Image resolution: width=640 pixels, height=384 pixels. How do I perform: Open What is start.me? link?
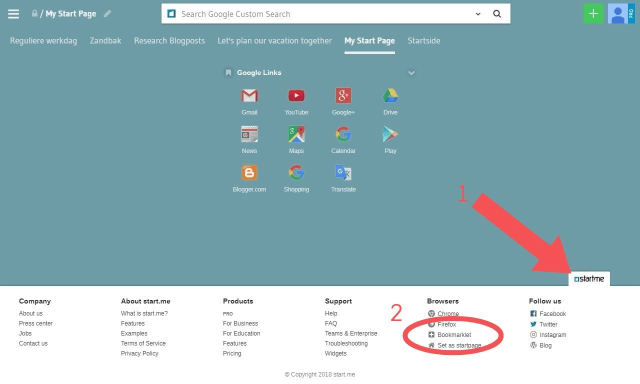click(x=144, y=313)
